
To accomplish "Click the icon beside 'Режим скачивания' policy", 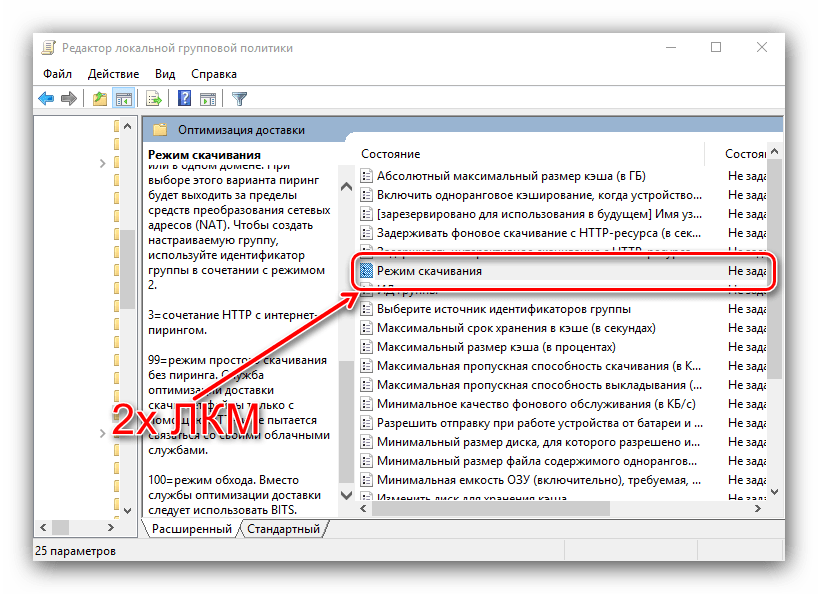I will click(x=365, y=271).
